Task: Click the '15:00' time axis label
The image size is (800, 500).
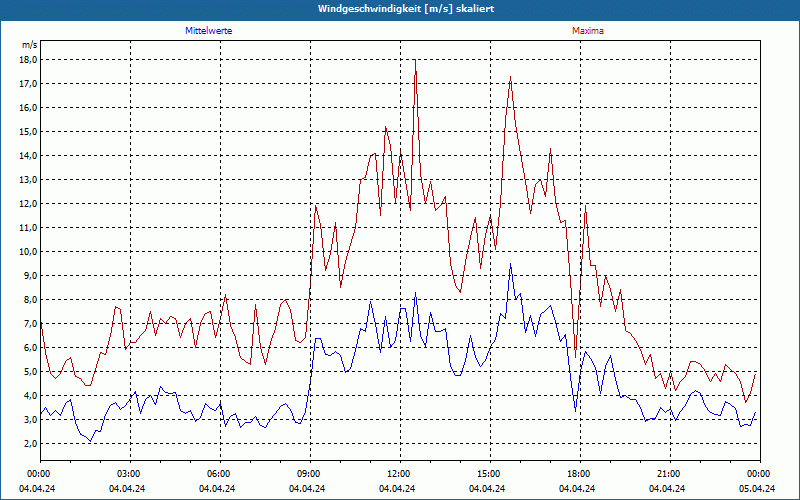Action: (x=490, y=474)
